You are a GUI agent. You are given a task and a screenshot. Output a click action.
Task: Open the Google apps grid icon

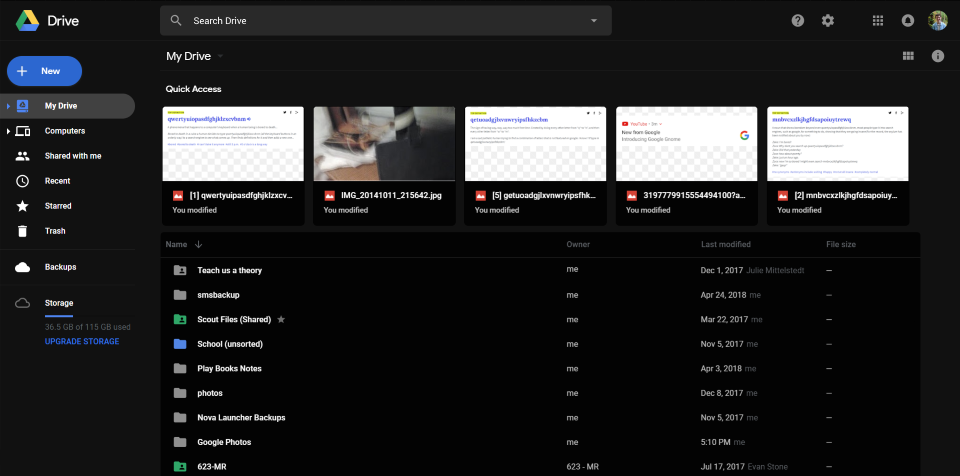coord(878,20)
